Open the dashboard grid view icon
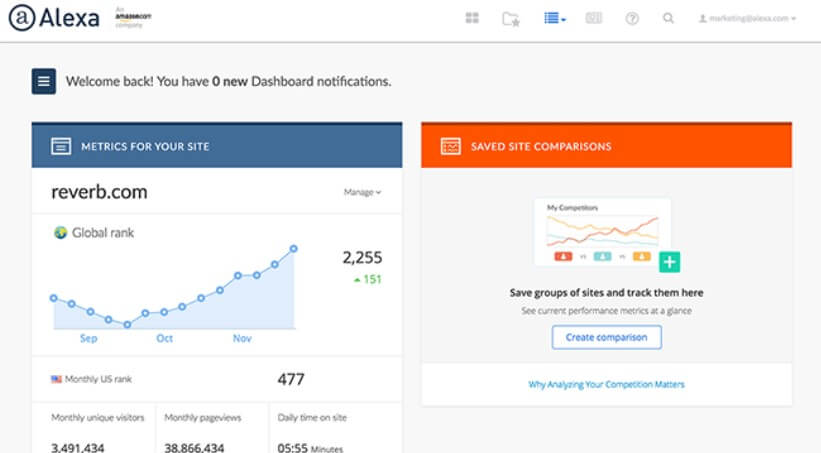 click(x=472, y=18)
